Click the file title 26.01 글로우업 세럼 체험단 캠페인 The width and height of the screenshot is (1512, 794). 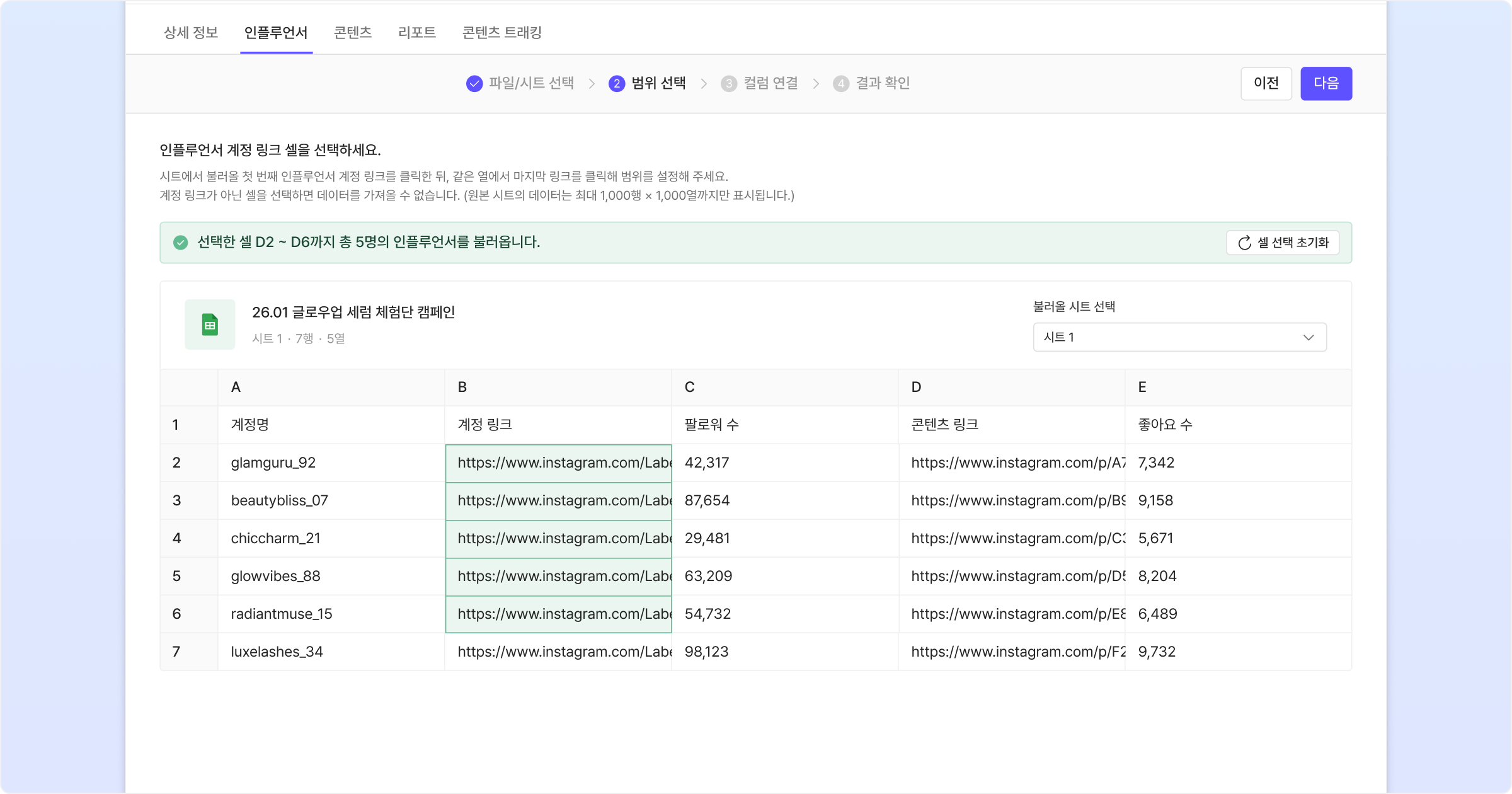(x=353, y=313)
